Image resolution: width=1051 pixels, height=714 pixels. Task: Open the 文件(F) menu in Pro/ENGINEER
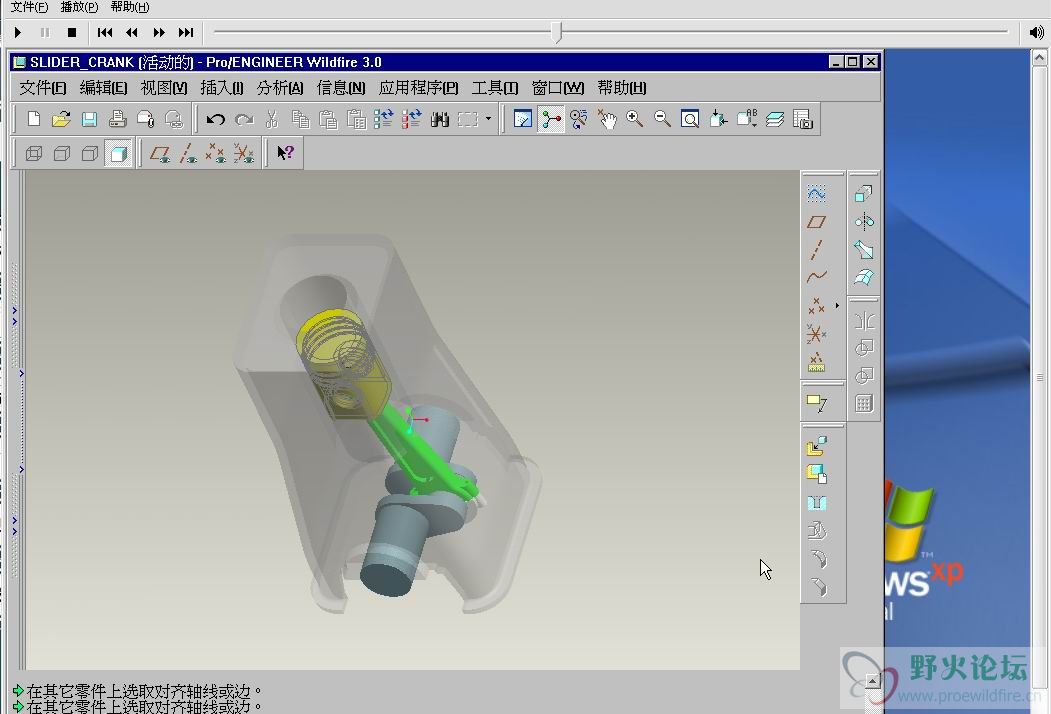tap(42, 88)
